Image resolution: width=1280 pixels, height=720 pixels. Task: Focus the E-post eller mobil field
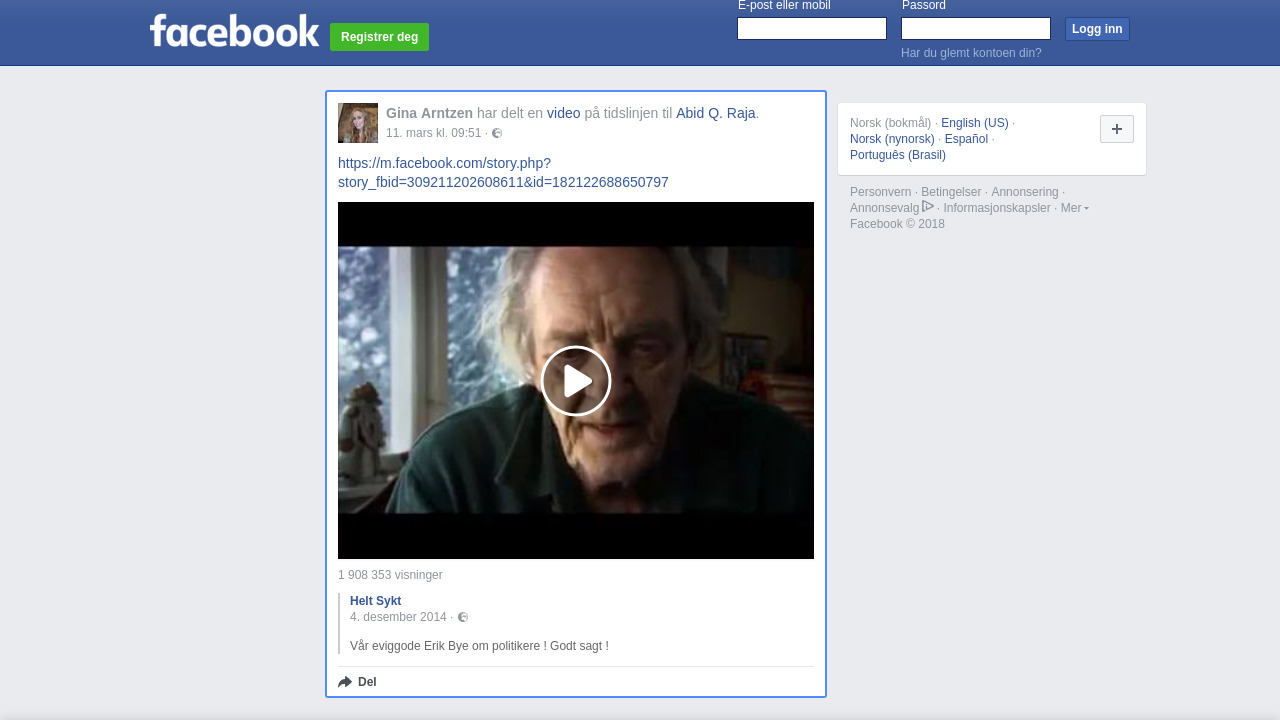[x=812, y=28]
